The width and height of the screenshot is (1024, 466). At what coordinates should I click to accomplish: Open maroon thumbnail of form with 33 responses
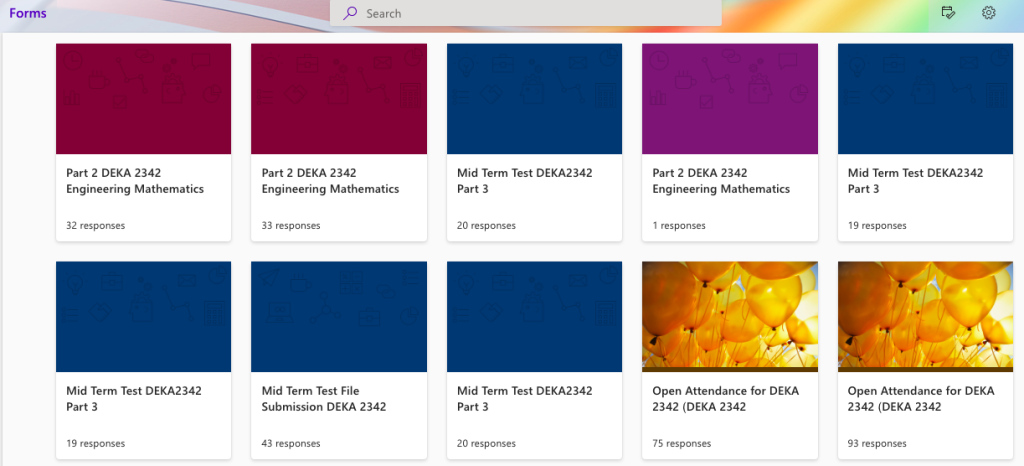338,99
